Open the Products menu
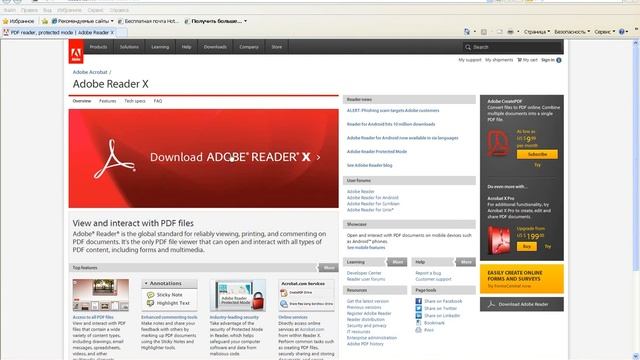Viewport: 640px width, 360px height. click(98, 47)
